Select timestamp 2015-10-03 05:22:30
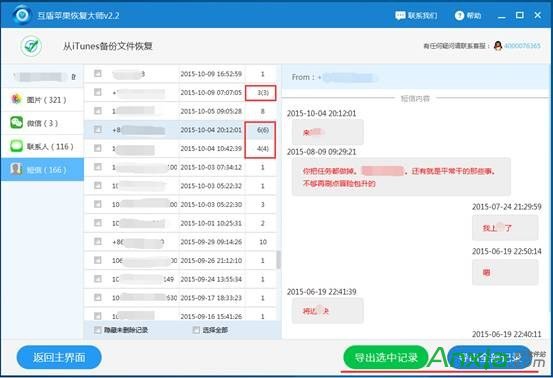 [211, 205]
